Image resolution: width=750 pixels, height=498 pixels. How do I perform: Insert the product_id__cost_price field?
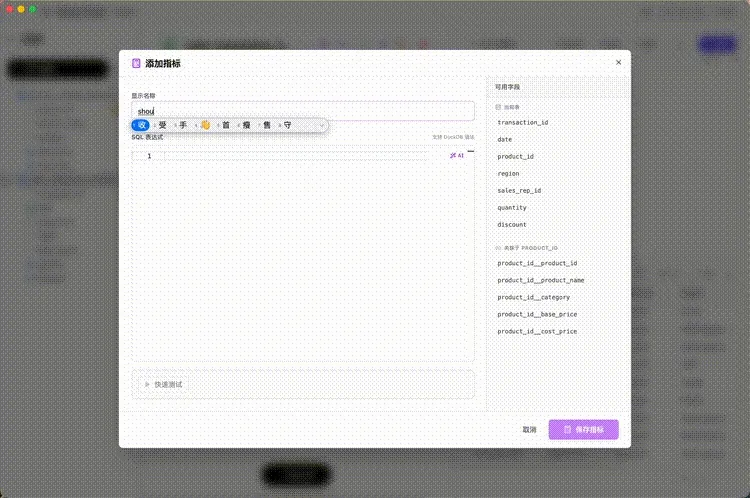(537, 331)
